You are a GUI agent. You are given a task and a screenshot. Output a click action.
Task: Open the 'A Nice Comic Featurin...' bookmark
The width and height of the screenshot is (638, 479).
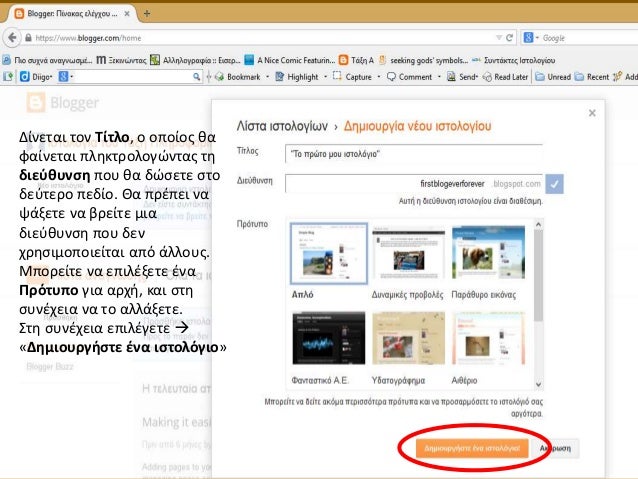coord(290,60)
